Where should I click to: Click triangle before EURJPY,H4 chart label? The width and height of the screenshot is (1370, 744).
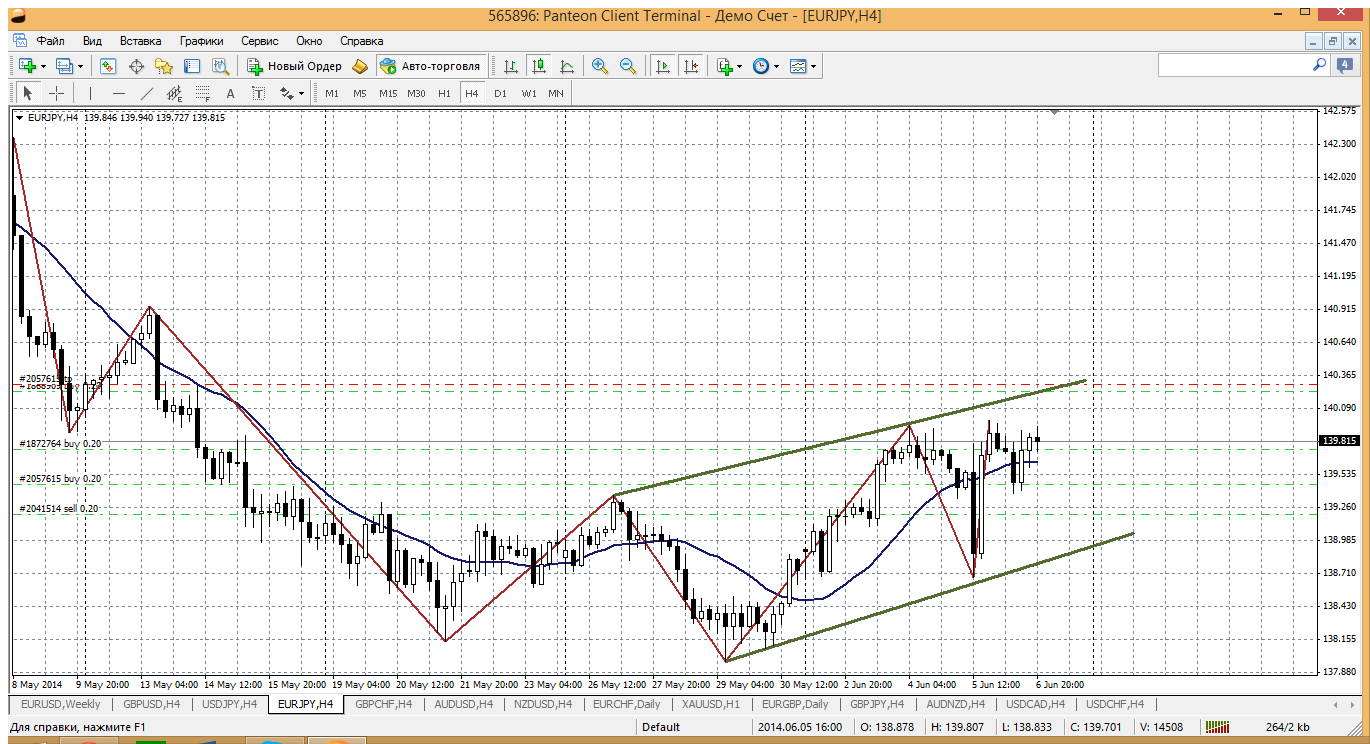point(19,118)
